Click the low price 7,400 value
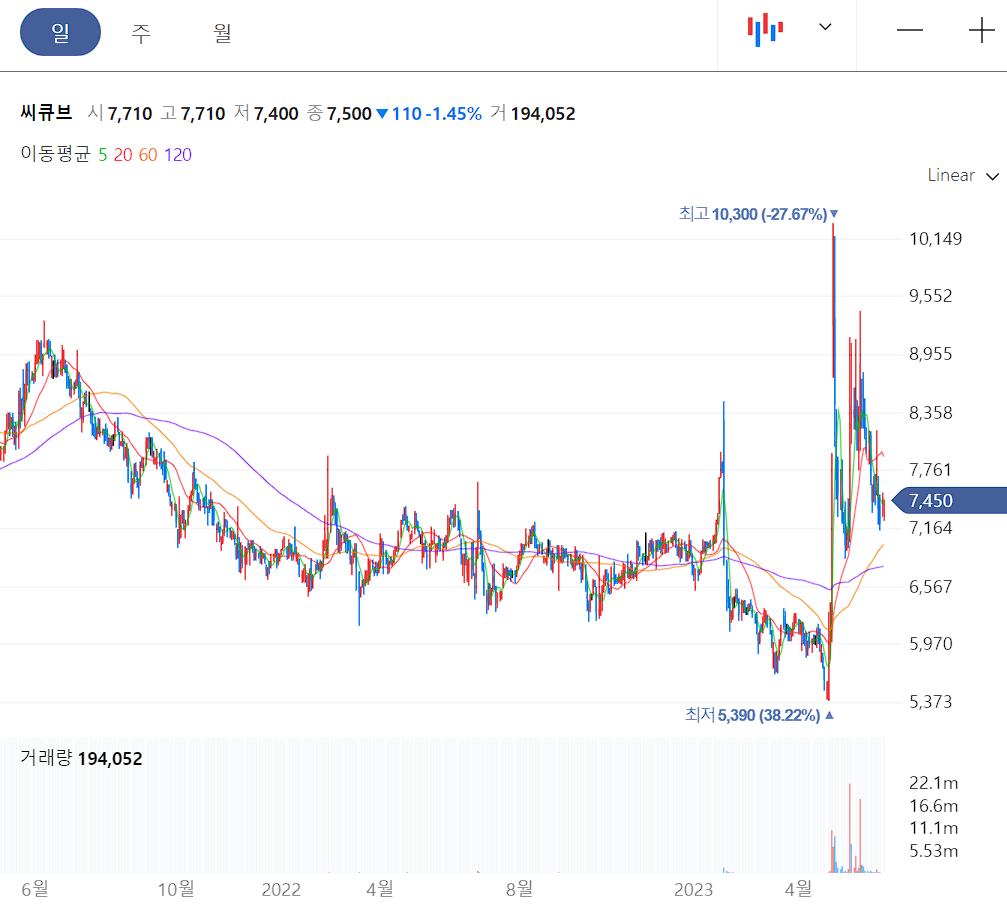 [276, 114]
